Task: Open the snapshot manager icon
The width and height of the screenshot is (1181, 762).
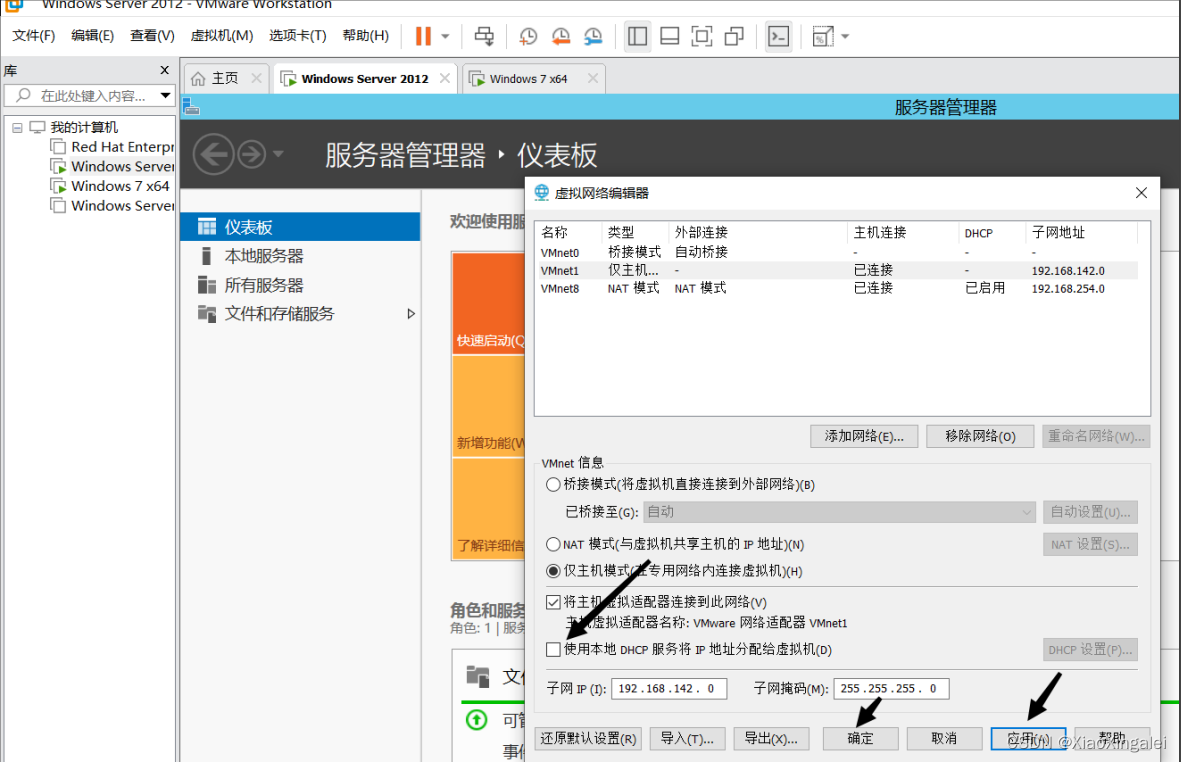Action: (594, 36)
